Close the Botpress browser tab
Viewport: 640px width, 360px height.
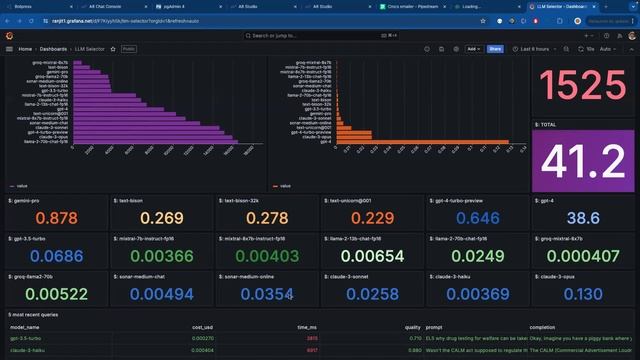[x=71, y=7]
